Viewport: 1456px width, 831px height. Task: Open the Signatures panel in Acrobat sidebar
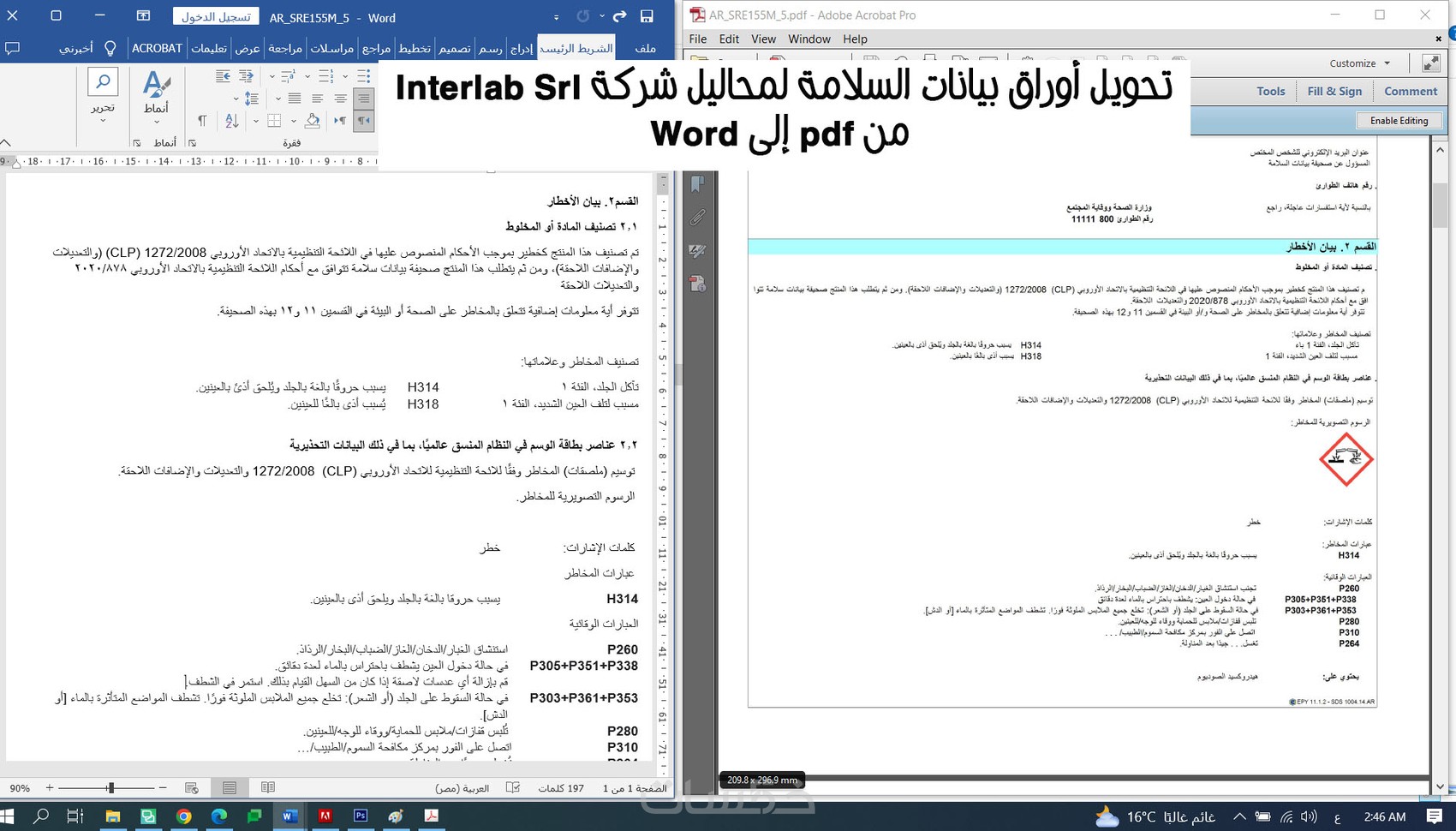(x=698, y=250)
